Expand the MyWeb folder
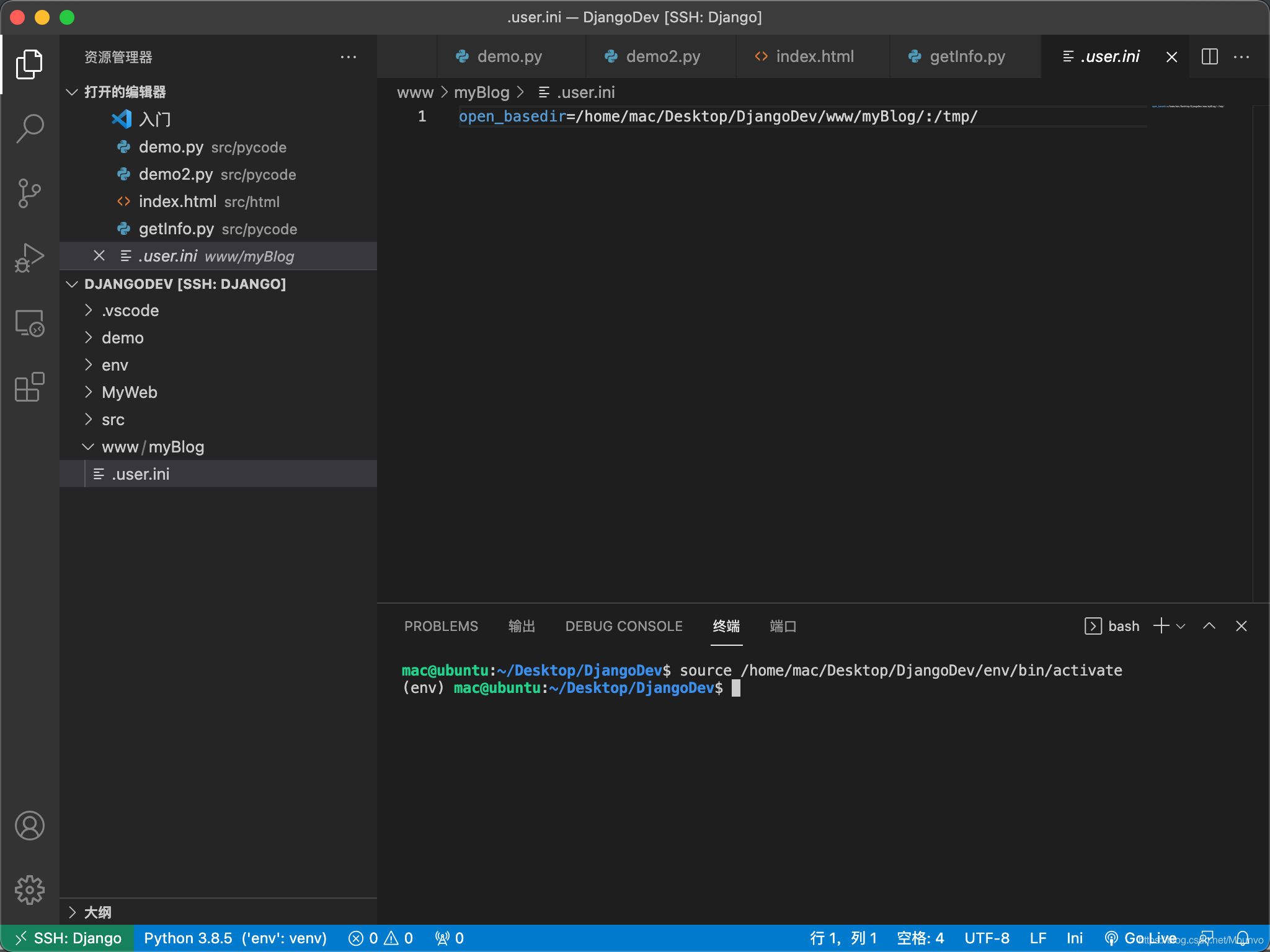Viewport: 1270px width, 952px height. [x=218, y=392]
